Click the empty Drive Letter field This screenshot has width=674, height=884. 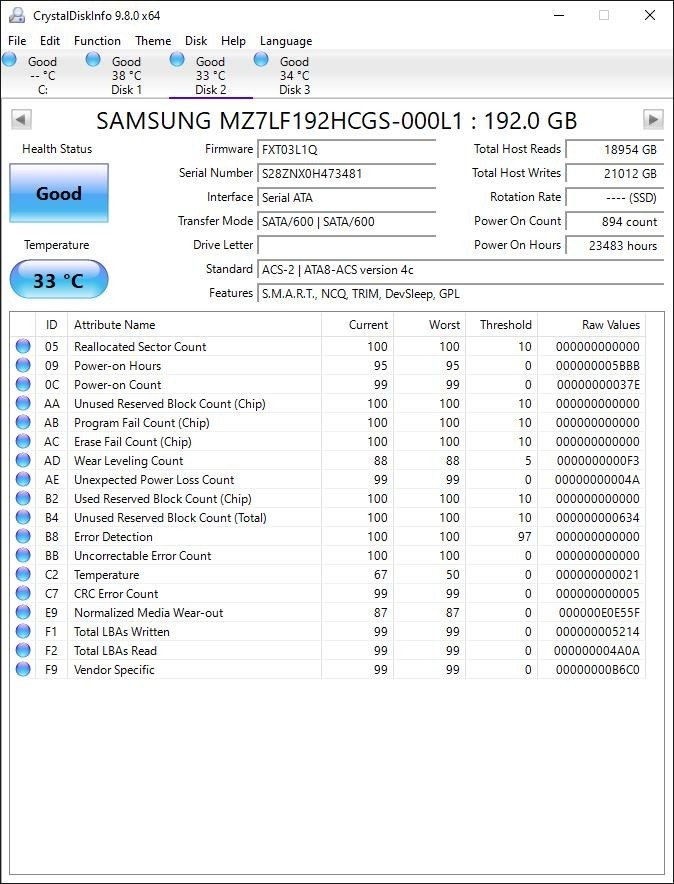347,245
